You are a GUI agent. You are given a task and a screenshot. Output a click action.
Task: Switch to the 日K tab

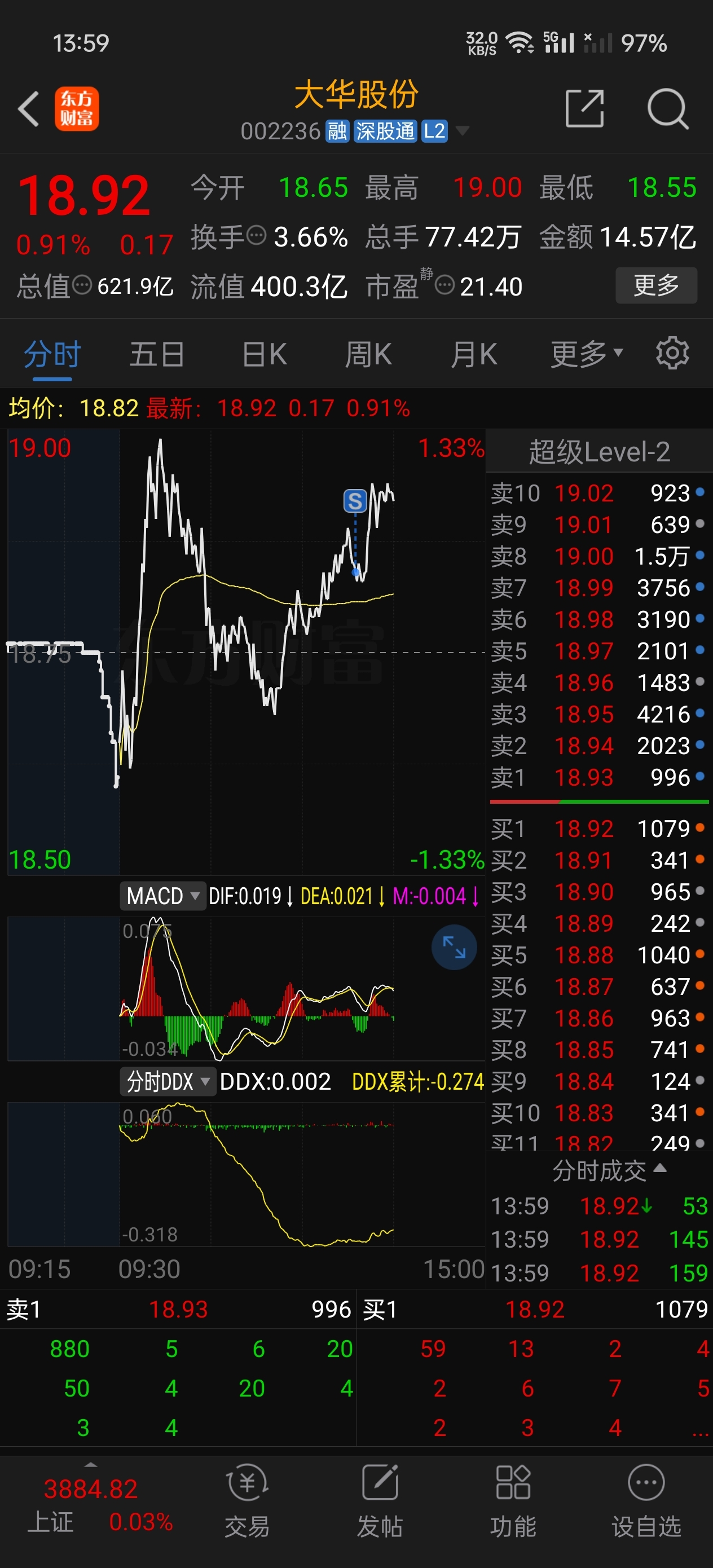(264, 354)
